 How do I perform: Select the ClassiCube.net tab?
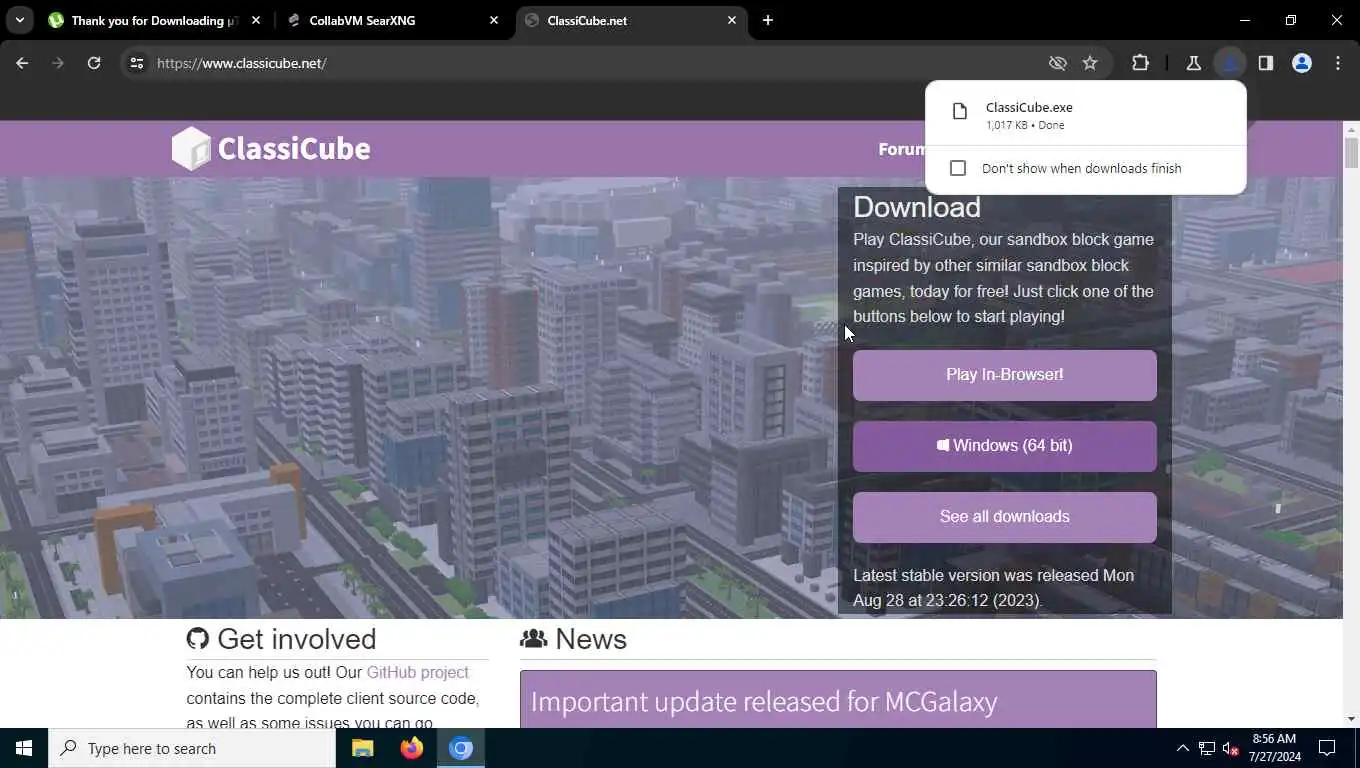tap(632, 20)
